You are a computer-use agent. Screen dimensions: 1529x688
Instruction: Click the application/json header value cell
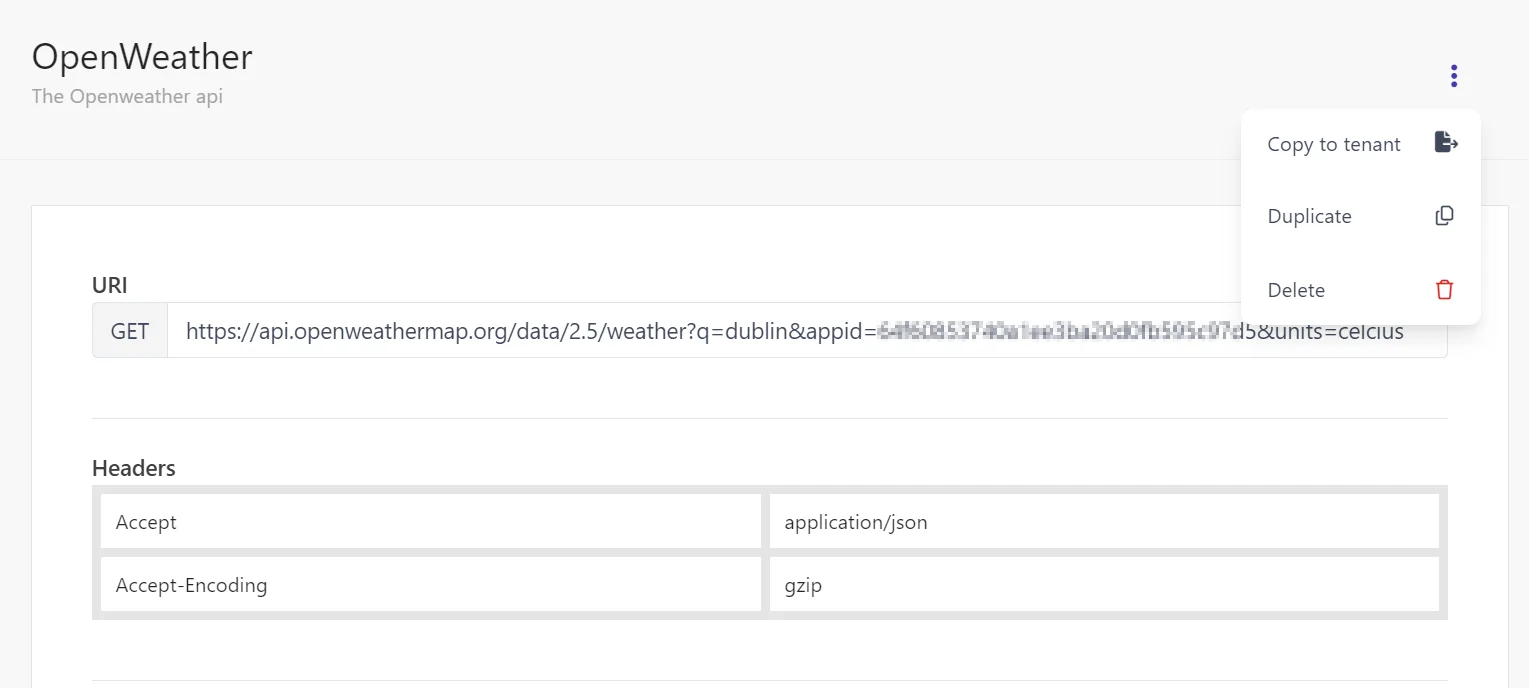pos(1104,522)
